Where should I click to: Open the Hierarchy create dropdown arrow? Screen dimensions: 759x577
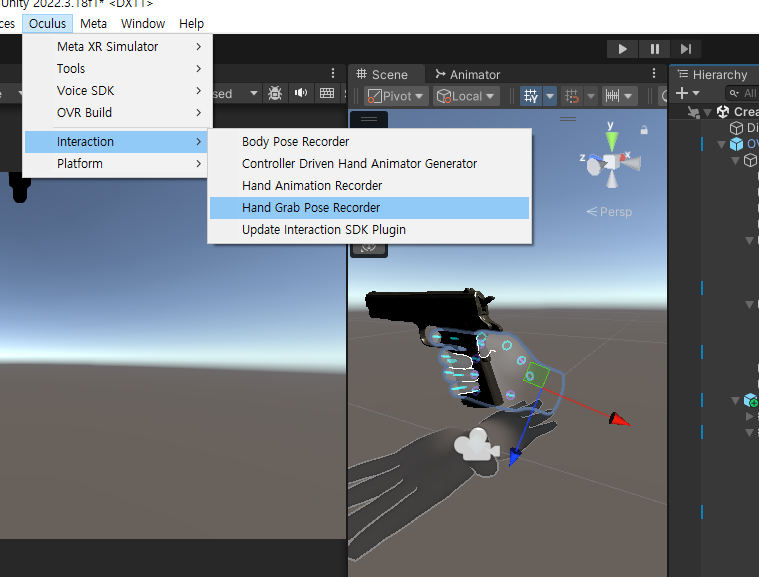coord(696,93)
